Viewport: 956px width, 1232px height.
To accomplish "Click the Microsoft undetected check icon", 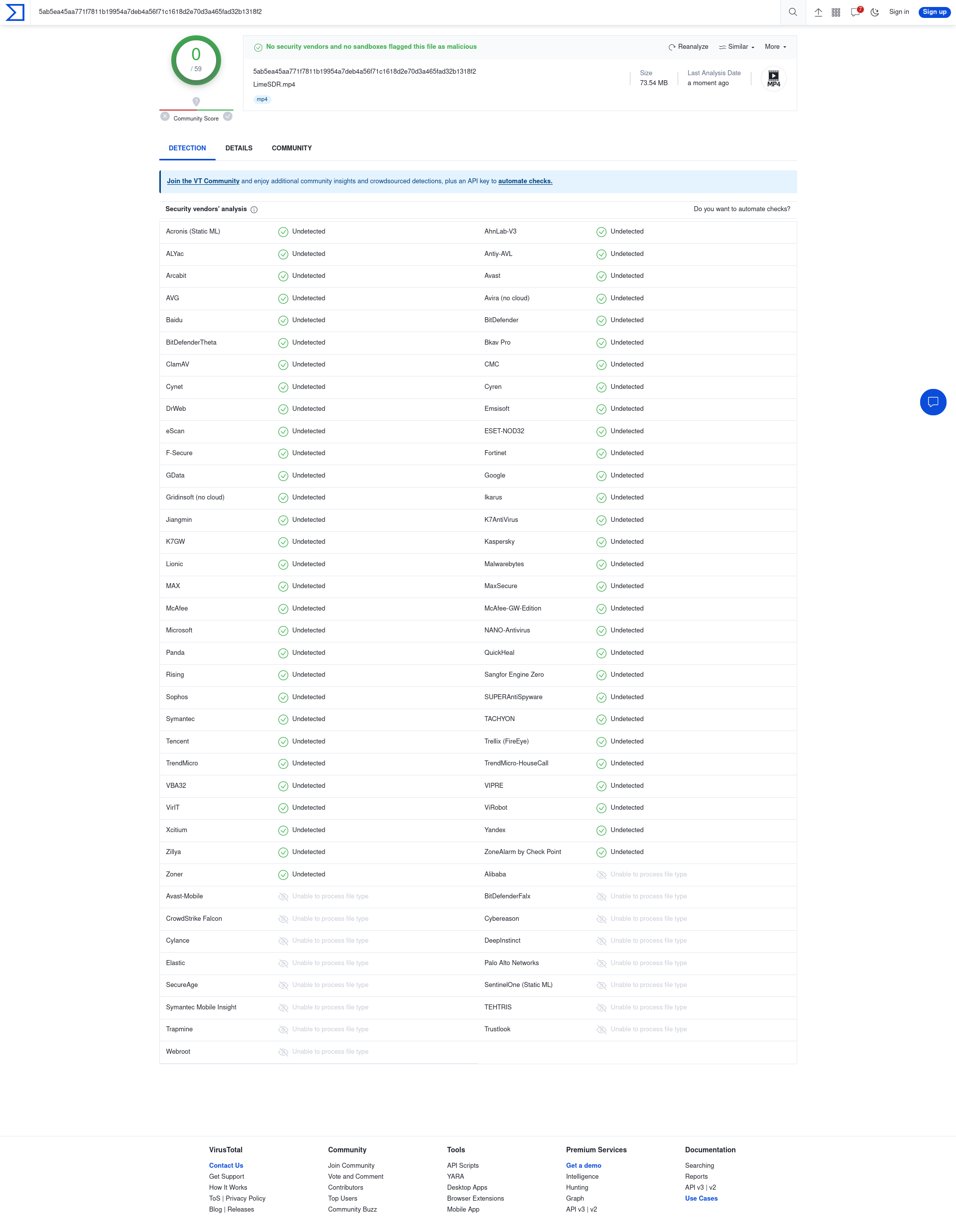I will pos(283,630).
